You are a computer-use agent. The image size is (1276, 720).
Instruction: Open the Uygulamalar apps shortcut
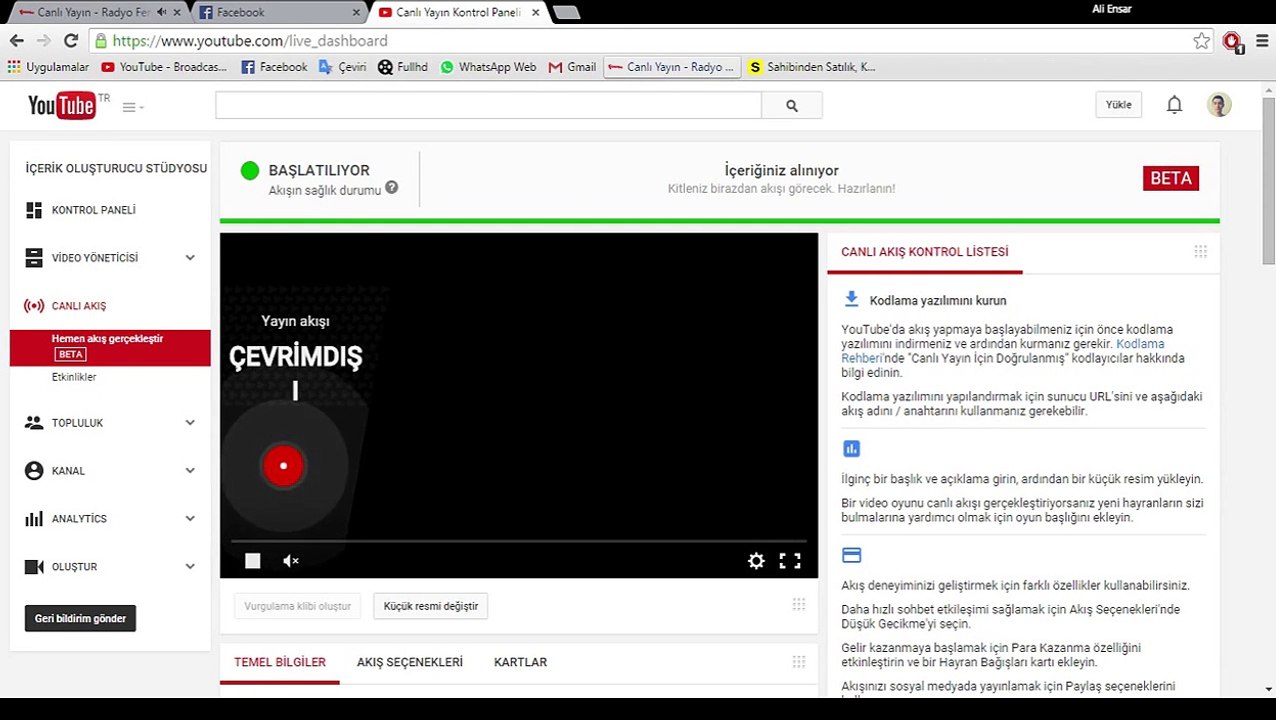(x=48, y=67)
